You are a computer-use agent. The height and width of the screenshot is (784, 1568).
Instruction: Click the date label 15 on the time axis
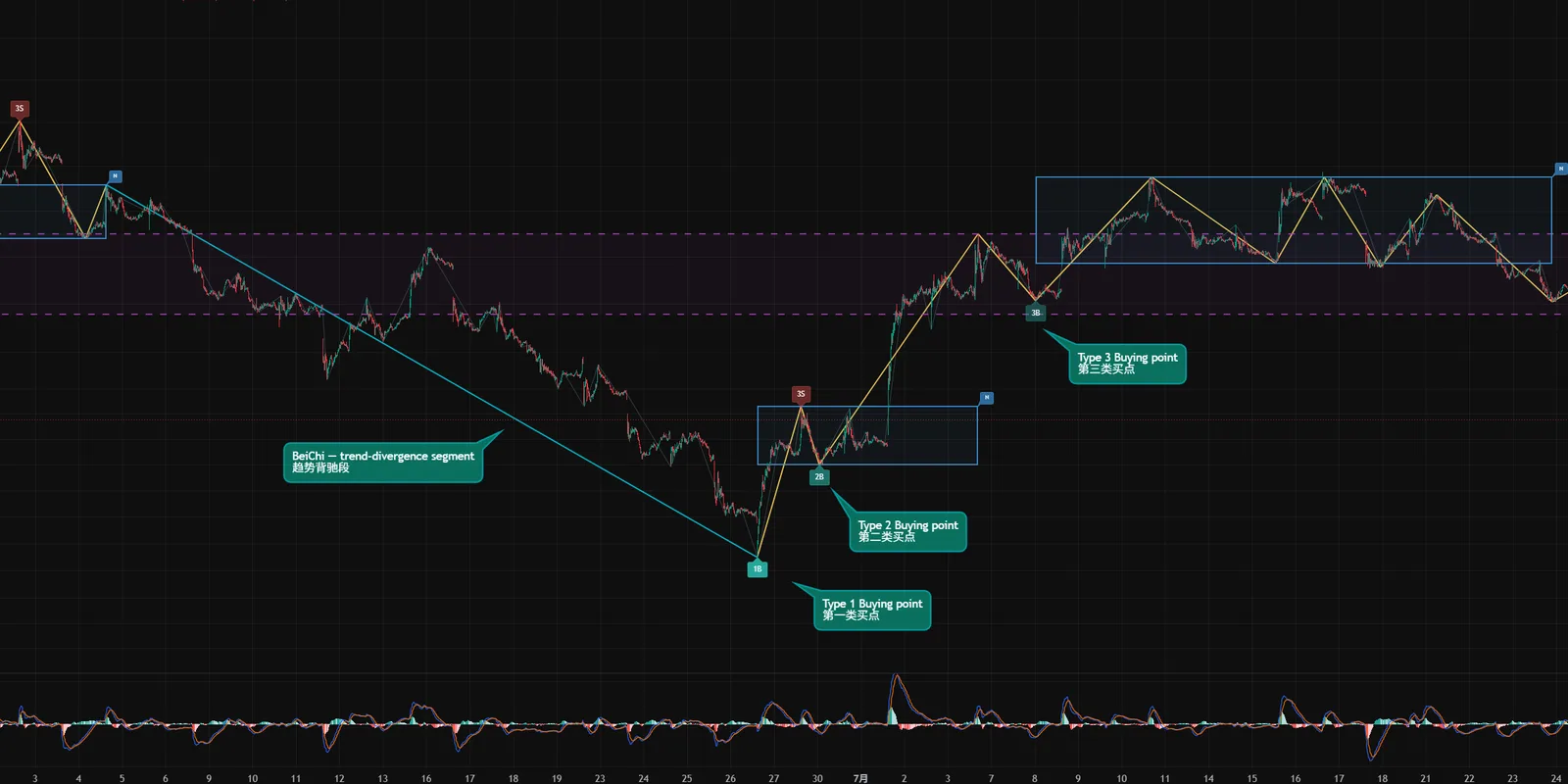1251,778
